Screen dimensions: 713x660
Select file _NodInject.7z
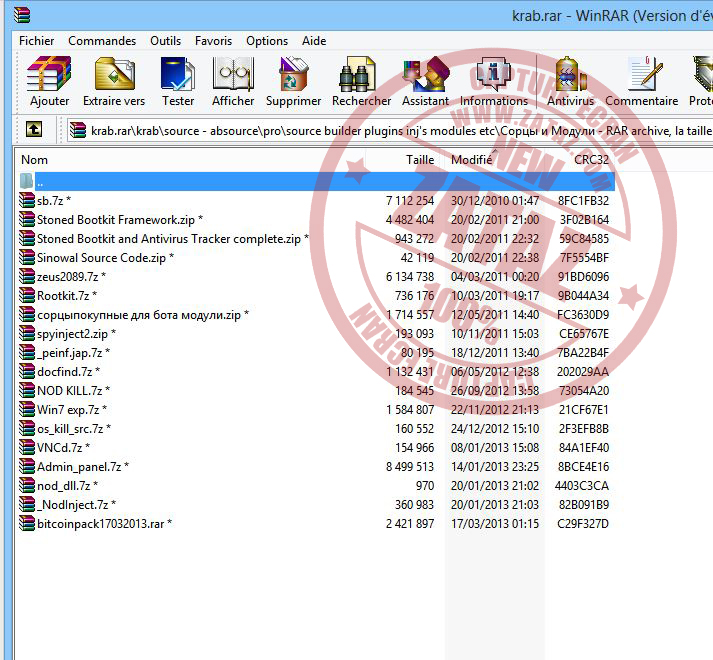(x=73, y=504)
